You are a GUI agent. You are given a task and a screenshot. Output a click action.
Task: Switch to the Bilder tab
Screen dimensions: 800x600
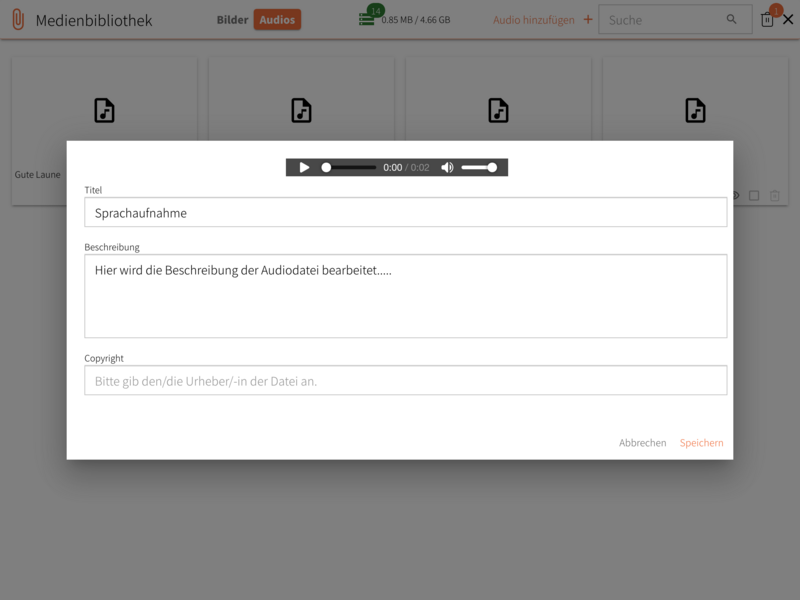232,20
